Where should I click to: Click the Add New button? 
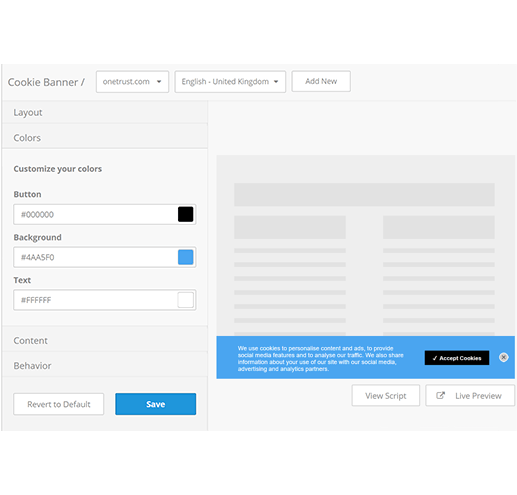(x=321, y=81)
